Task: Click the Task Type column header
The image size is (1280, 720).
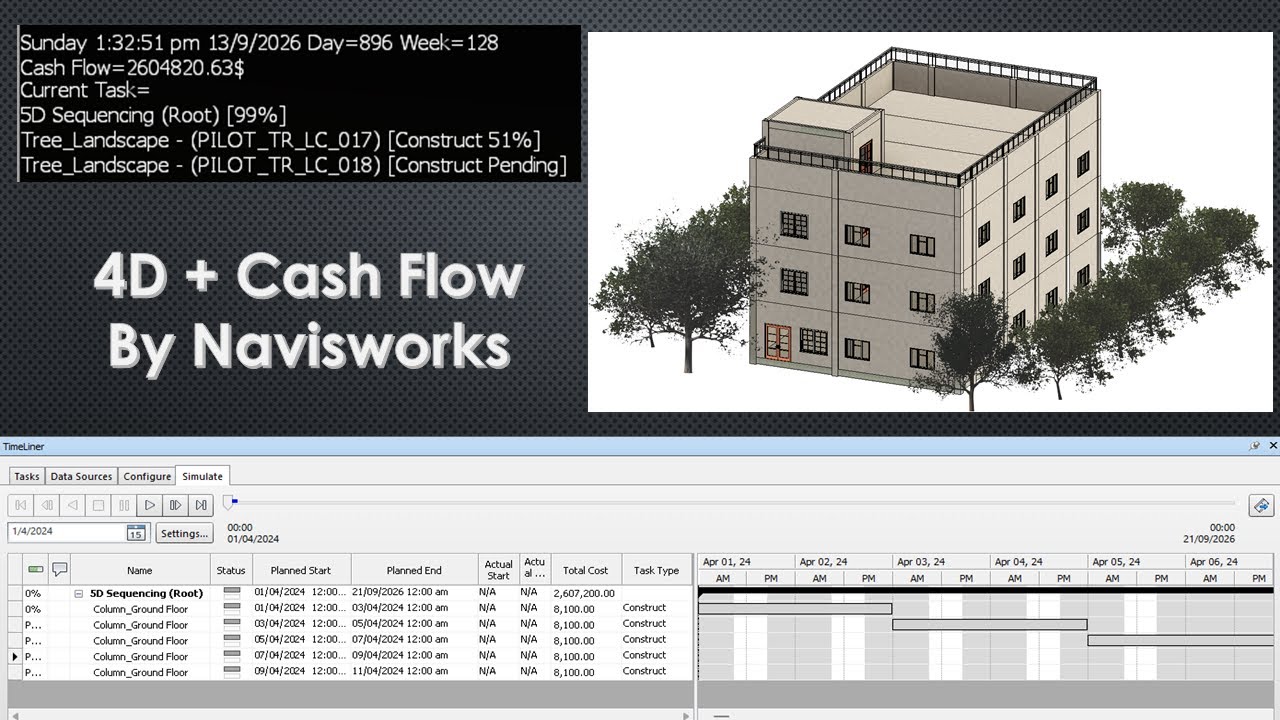Action: (x=657, y=570)
